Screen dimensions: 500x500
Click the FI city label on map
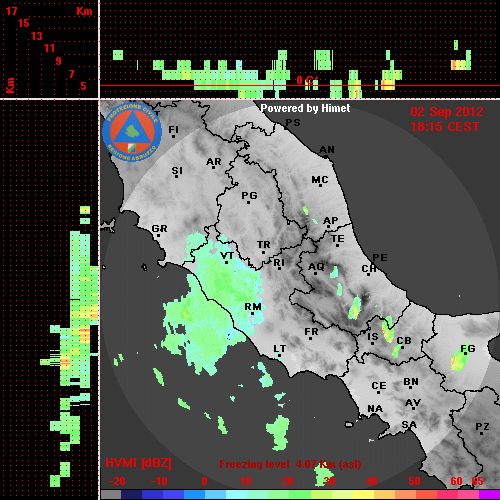[174, 129]
